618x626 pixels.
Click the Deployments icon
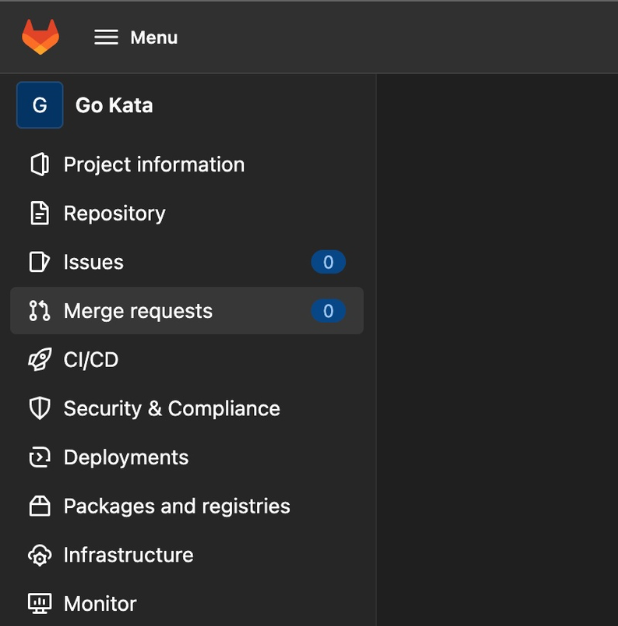[x=39, y=457]
